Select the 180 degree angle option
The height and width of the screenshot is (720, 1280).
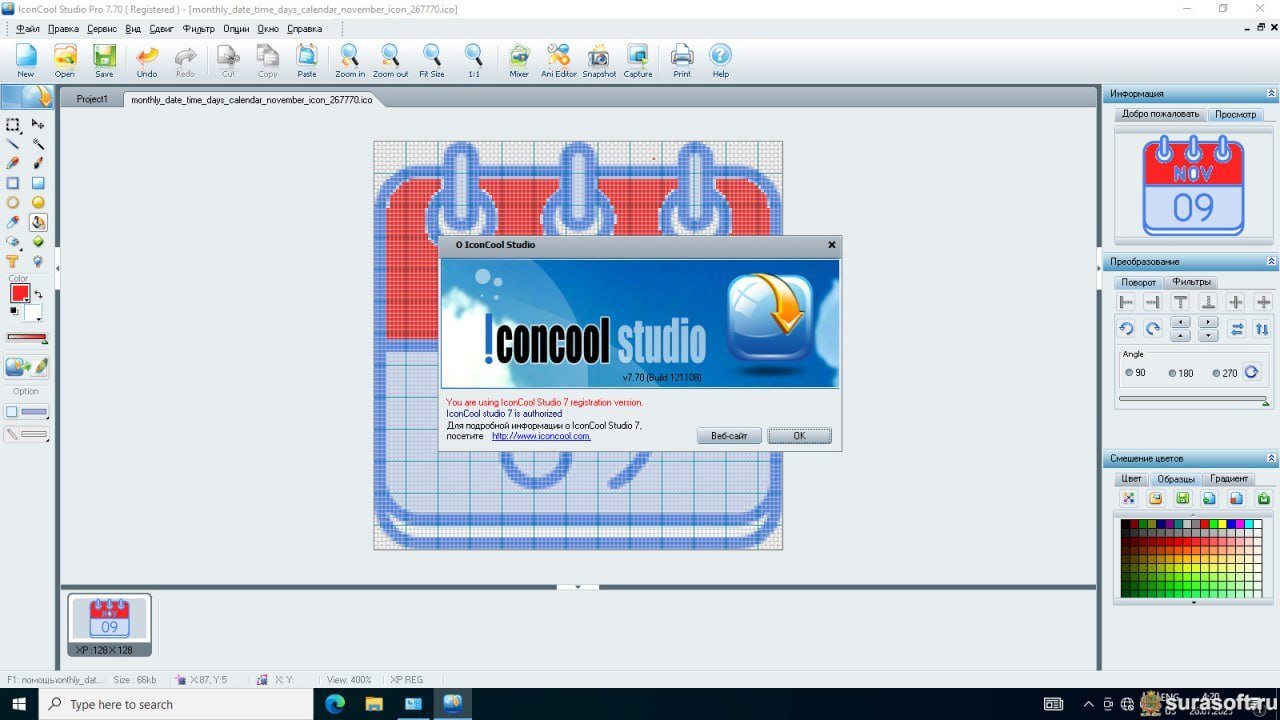tap(1173, 373)
